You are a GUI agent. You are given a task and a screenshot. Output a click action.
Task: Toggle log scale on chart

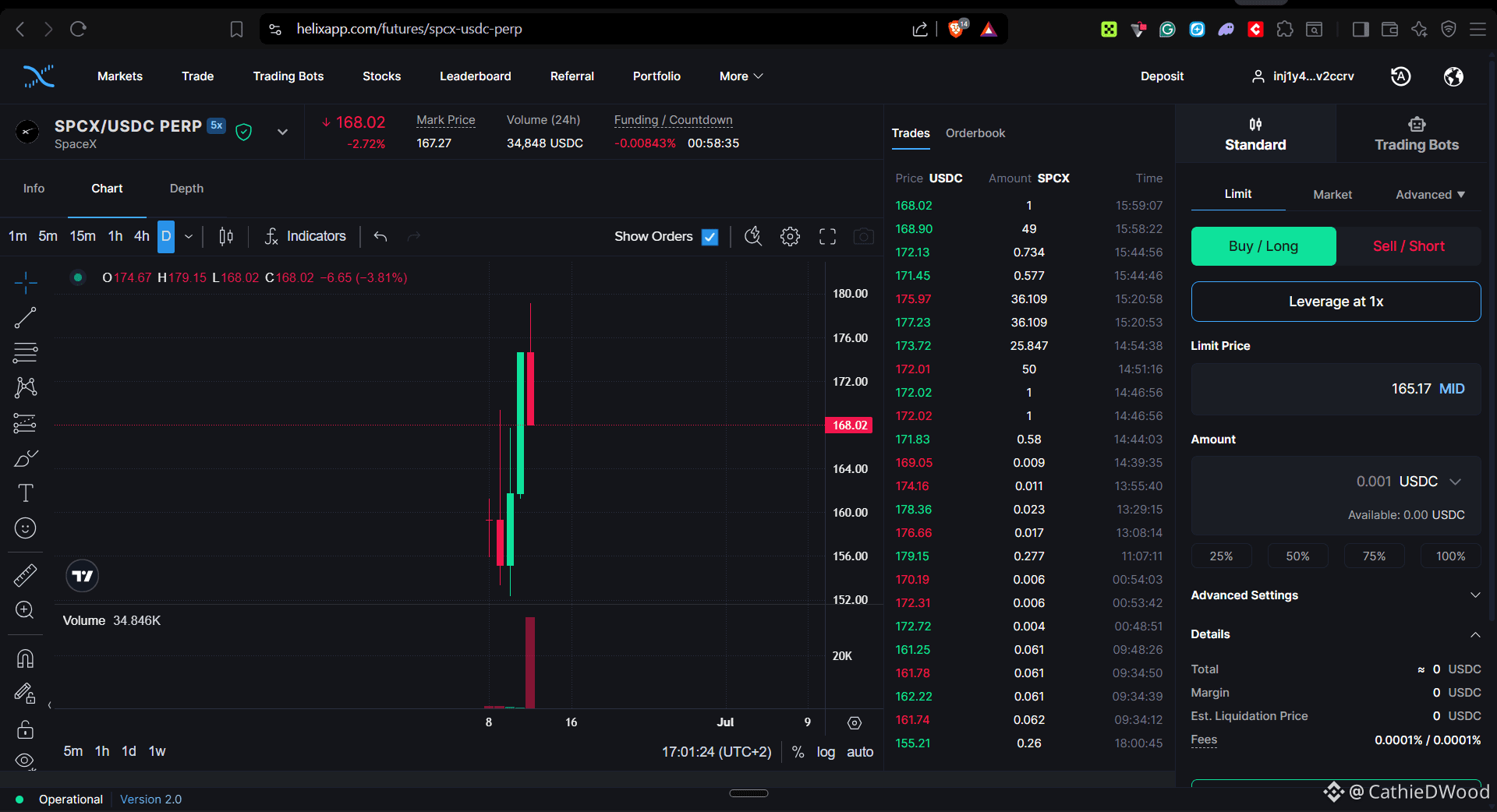[x=826, y=752]
